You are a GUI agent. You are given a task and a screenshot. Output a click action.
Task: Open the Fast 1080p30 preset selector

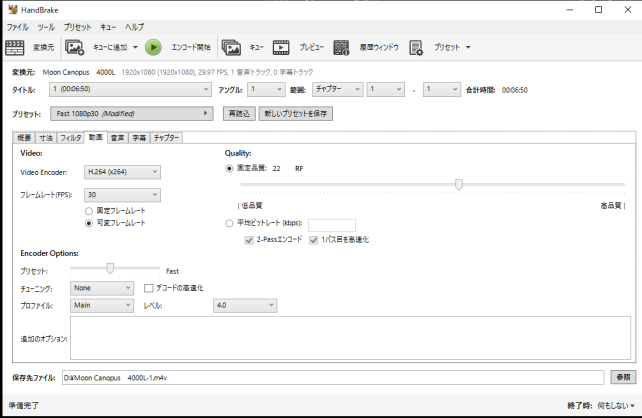[x=131, y=113]
